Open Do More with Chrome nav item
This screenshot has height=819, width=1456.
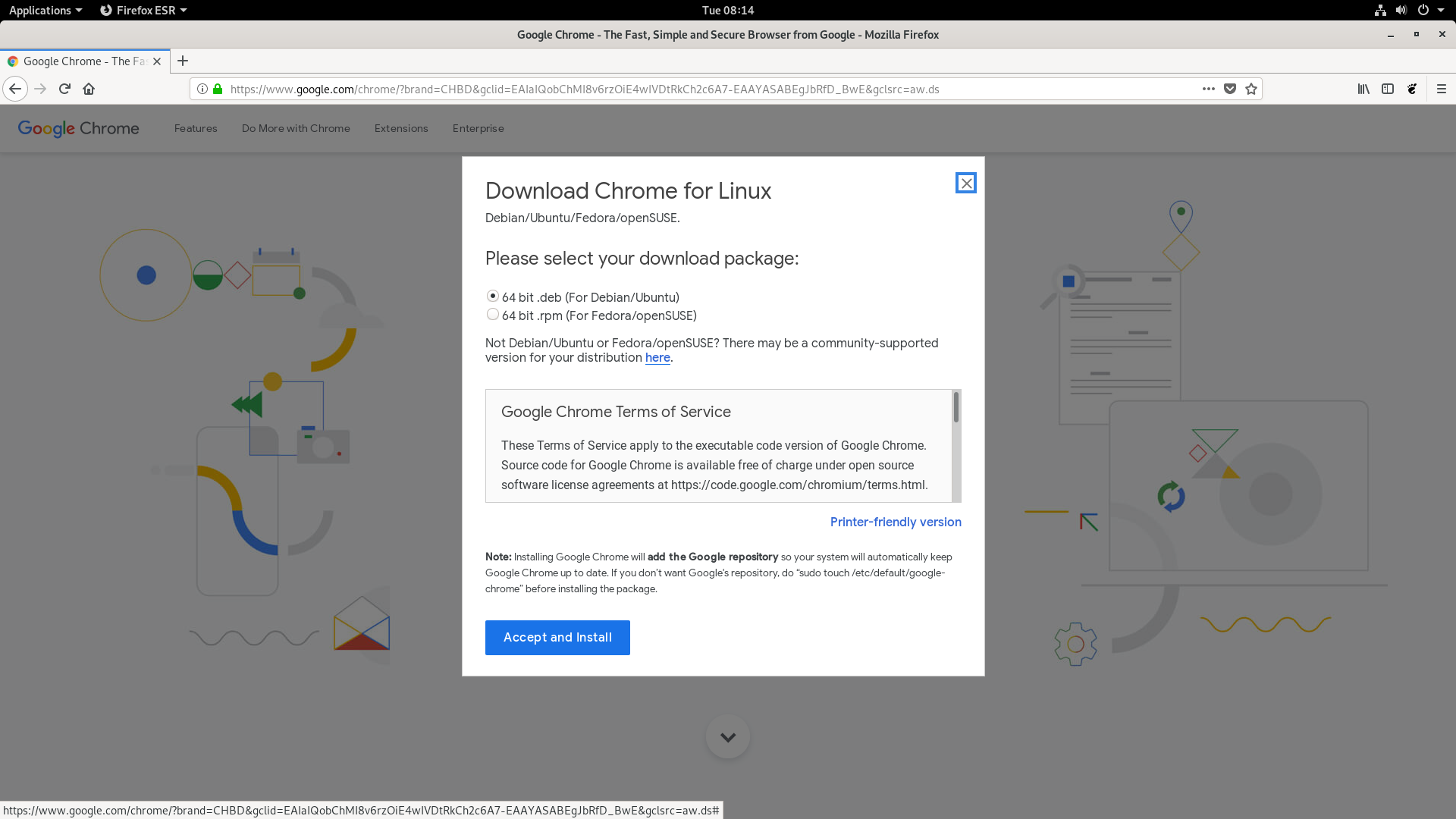(x=296, y=128)
